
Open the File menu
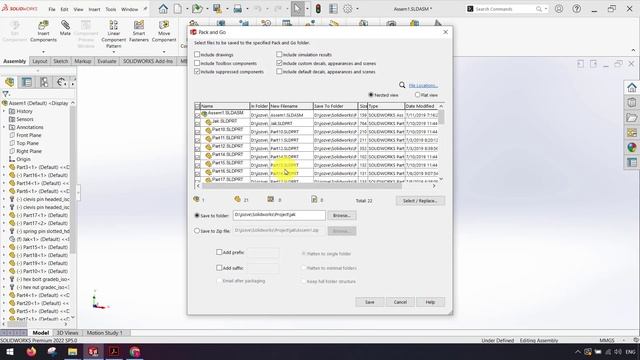(52, 9)
